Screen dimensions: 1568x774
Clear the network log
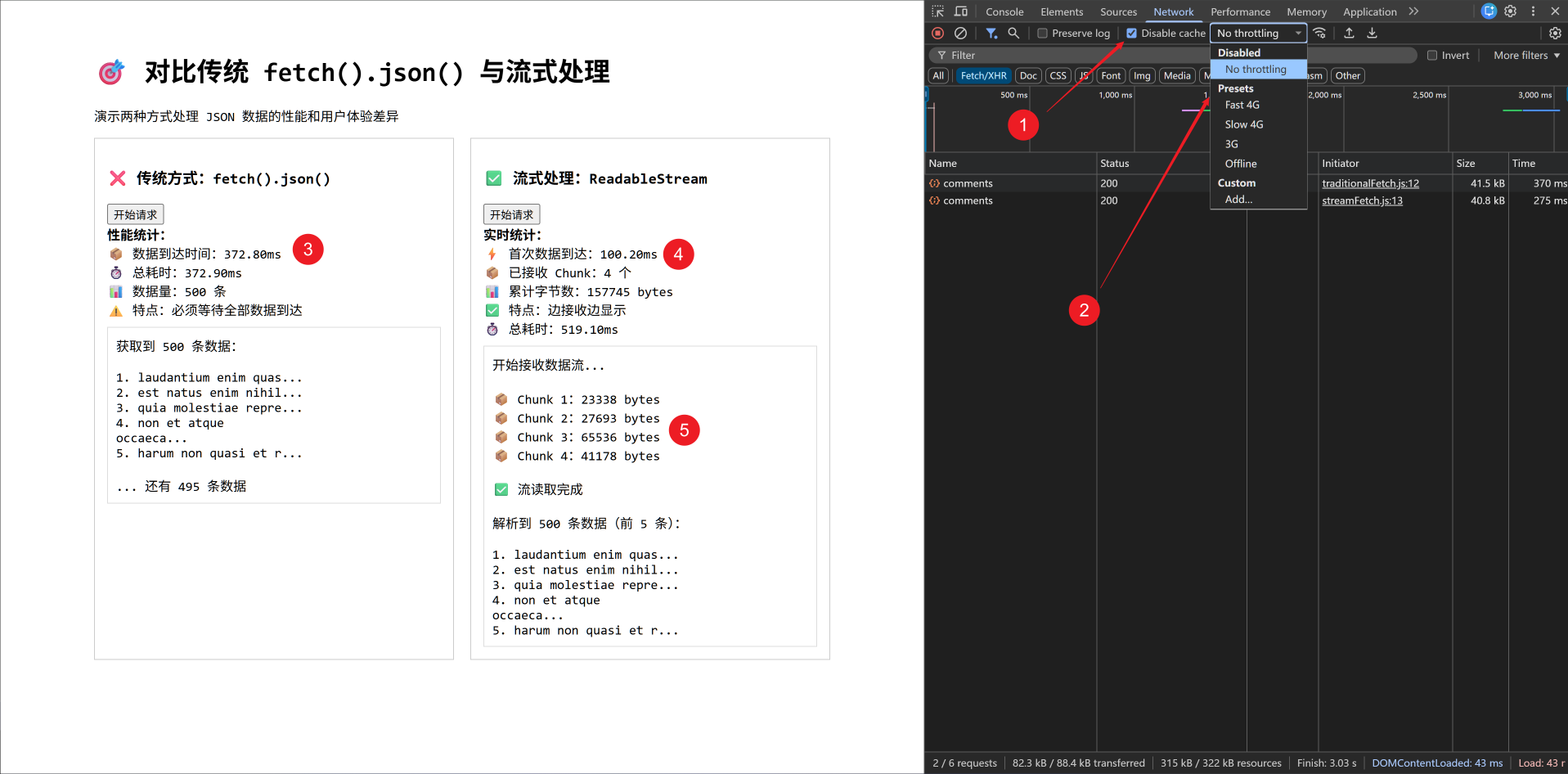(x=961, y=34)
